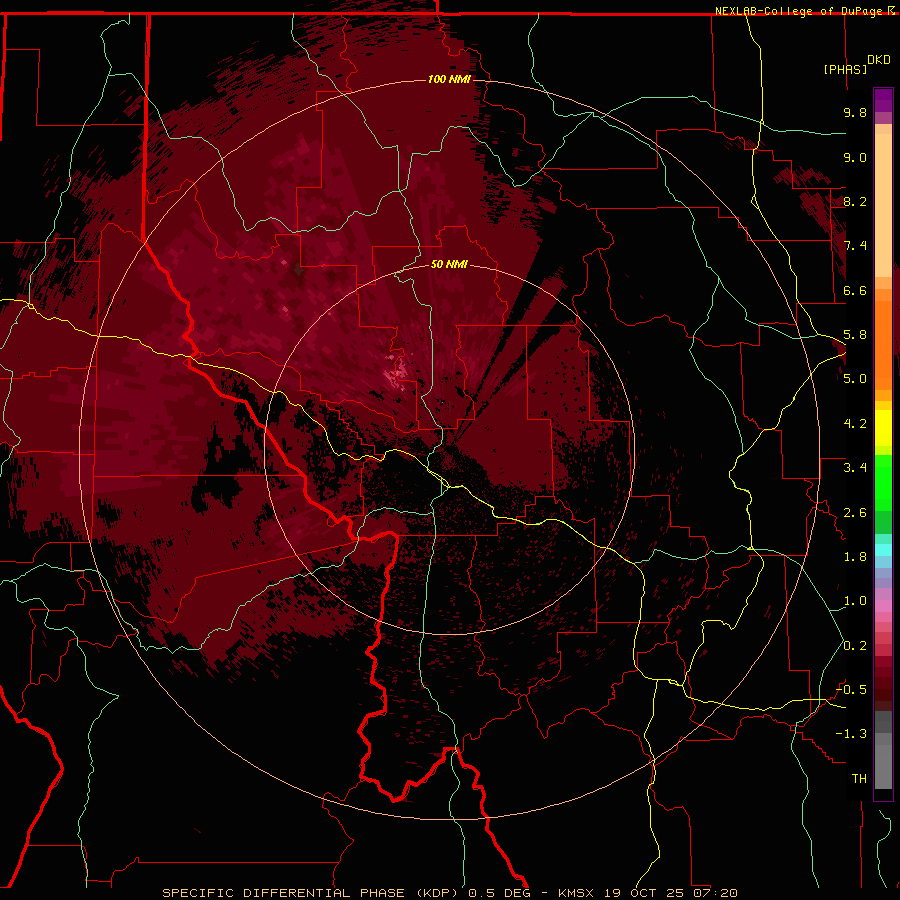Select the cyan segment of the color bar
Image resolution: width=900 pixels, height=900 pixels.
pos(883,550)
